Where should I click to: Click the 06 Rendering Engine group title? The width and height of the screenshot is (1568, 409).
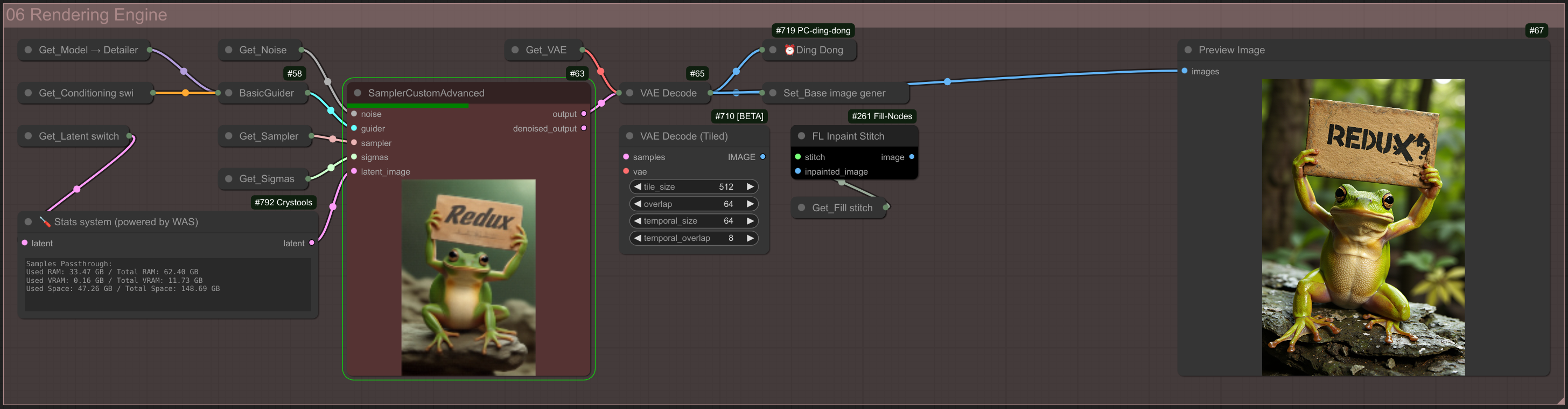(x=87, y=15)
